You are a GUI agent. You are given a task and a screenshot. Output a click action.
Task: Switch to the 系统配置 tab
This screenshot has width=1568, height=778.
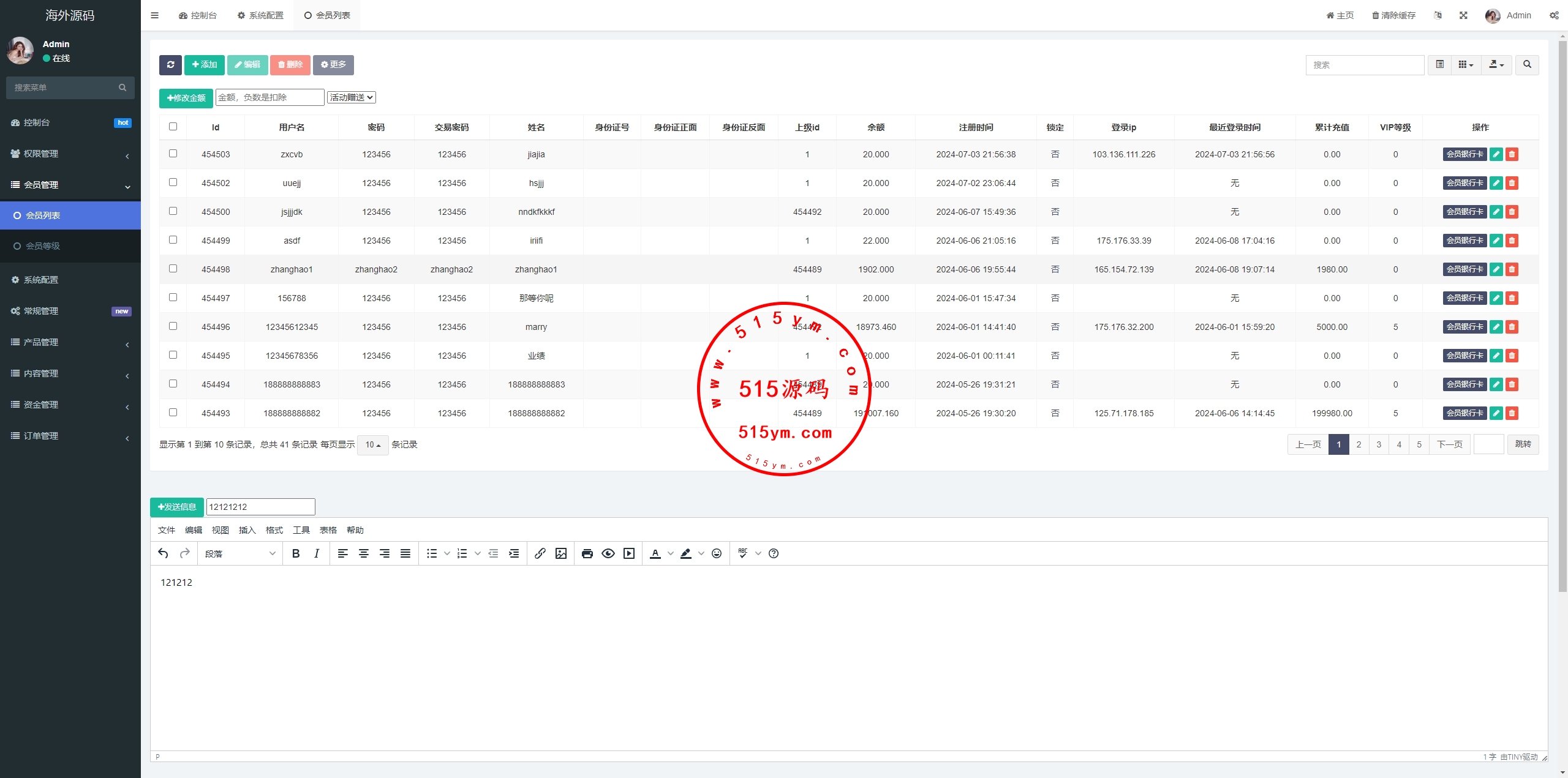pos(260,15)
